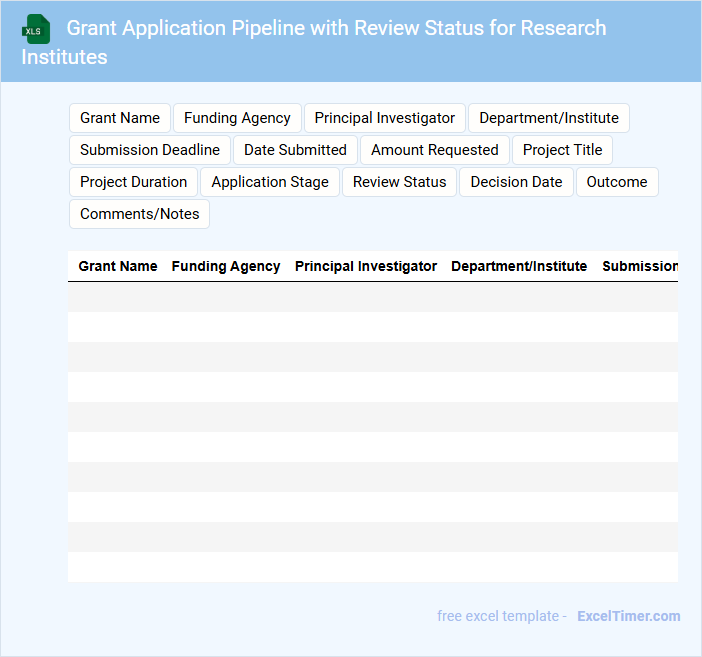Screen dimensions: 702x657
Task: Select the Review Status tag
Action: tap(399, 182)
